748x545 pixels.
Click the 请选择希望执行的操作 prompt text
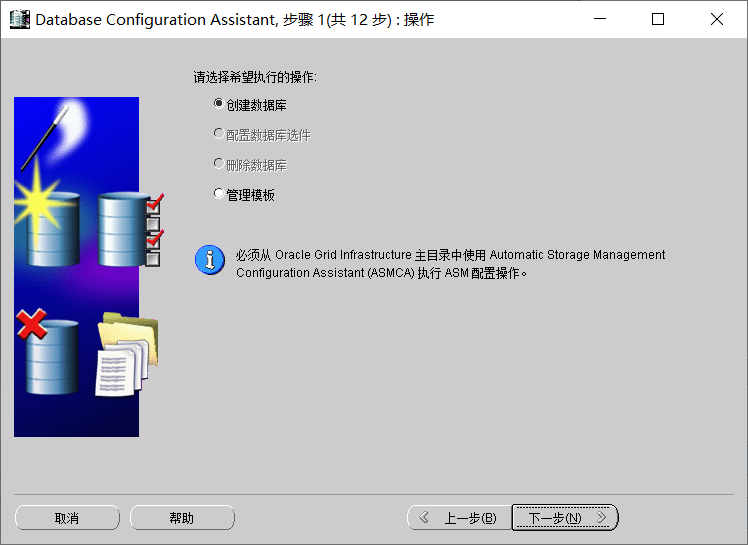pyautogui.click(x=255, y=77)
